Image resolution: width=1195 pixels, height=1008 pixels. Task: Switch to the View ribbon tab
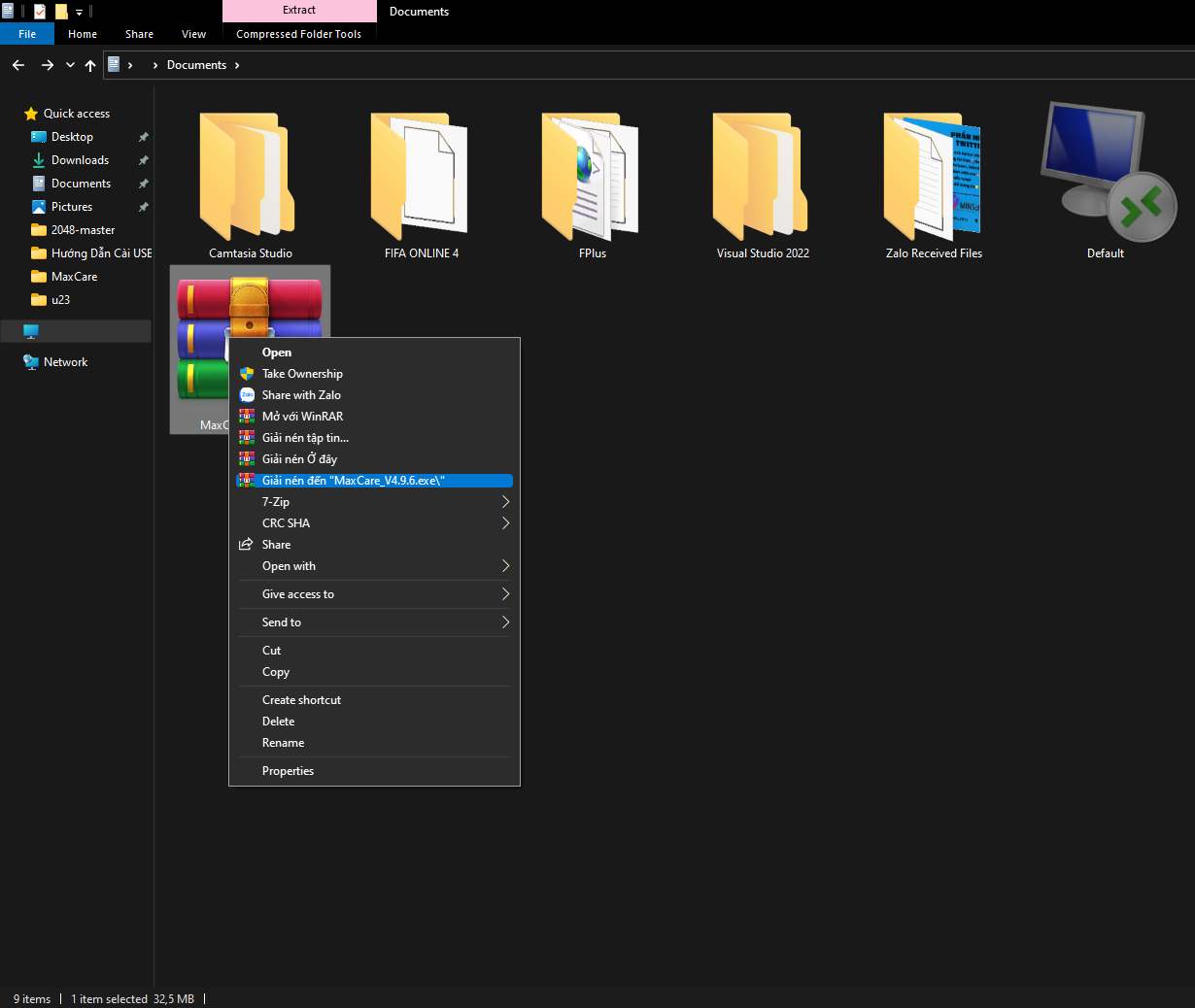click(x=193, y=34)
